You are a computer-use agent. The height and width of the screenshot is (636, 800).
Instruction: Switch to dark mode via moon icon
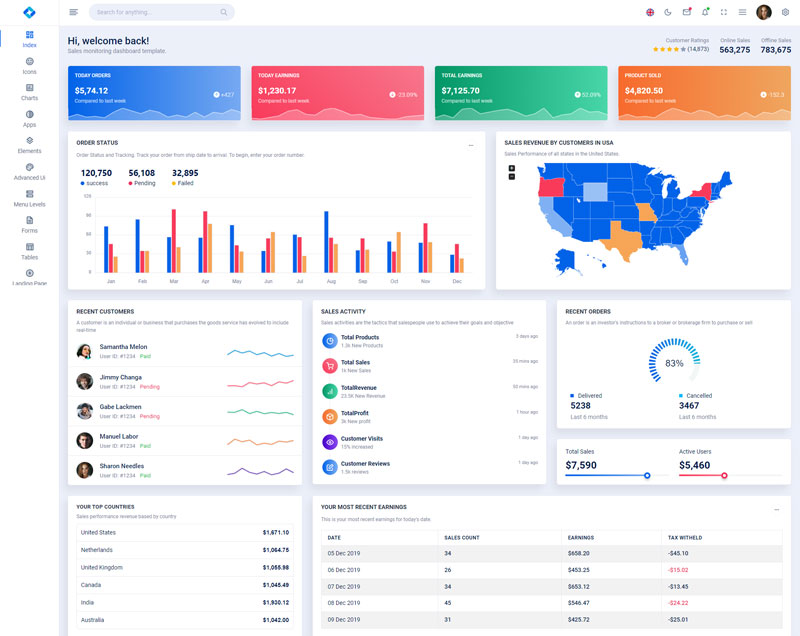coord(668,12)
